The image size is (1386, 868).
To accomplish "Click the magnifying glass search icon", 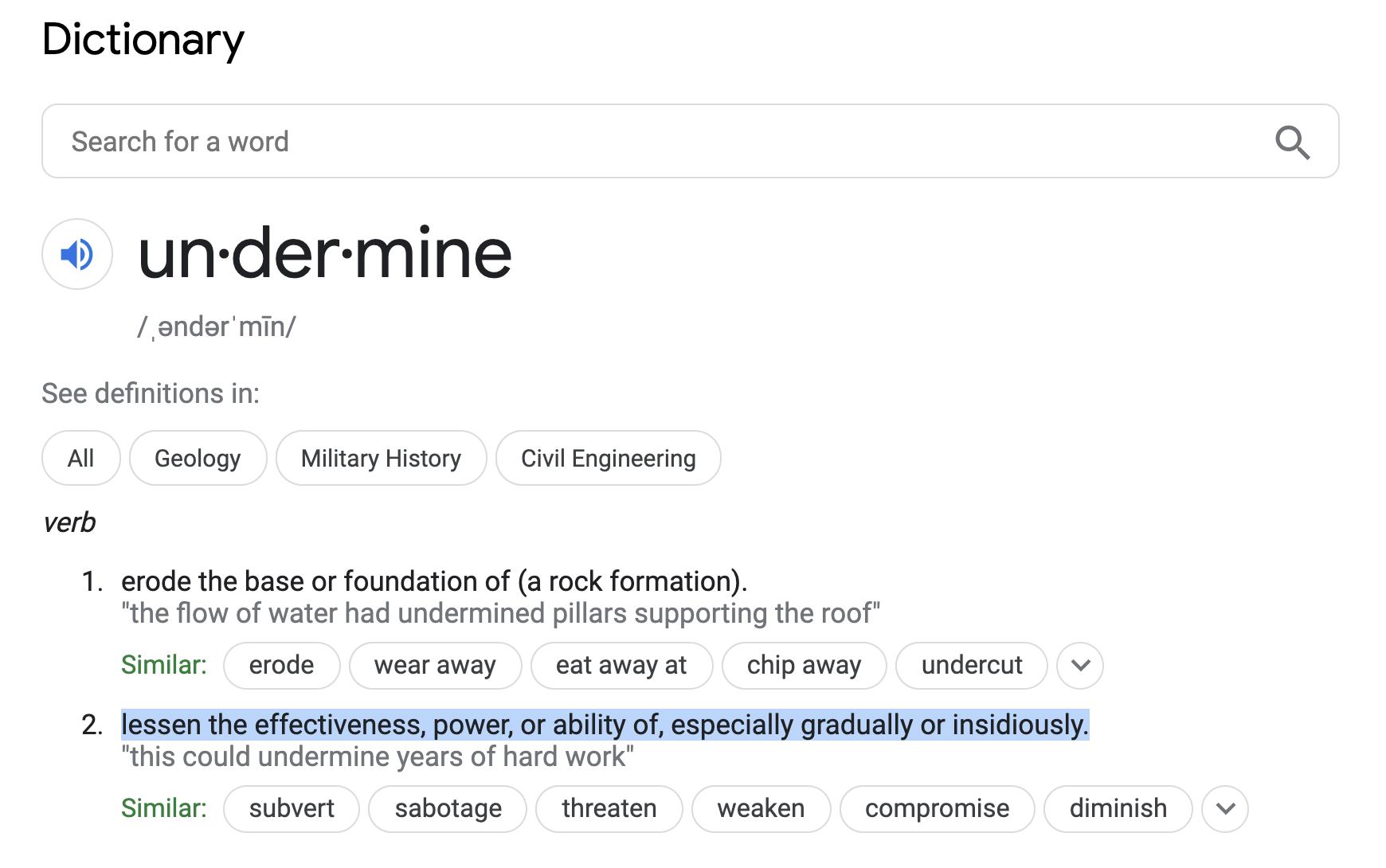I will [x=1291, y=143].
